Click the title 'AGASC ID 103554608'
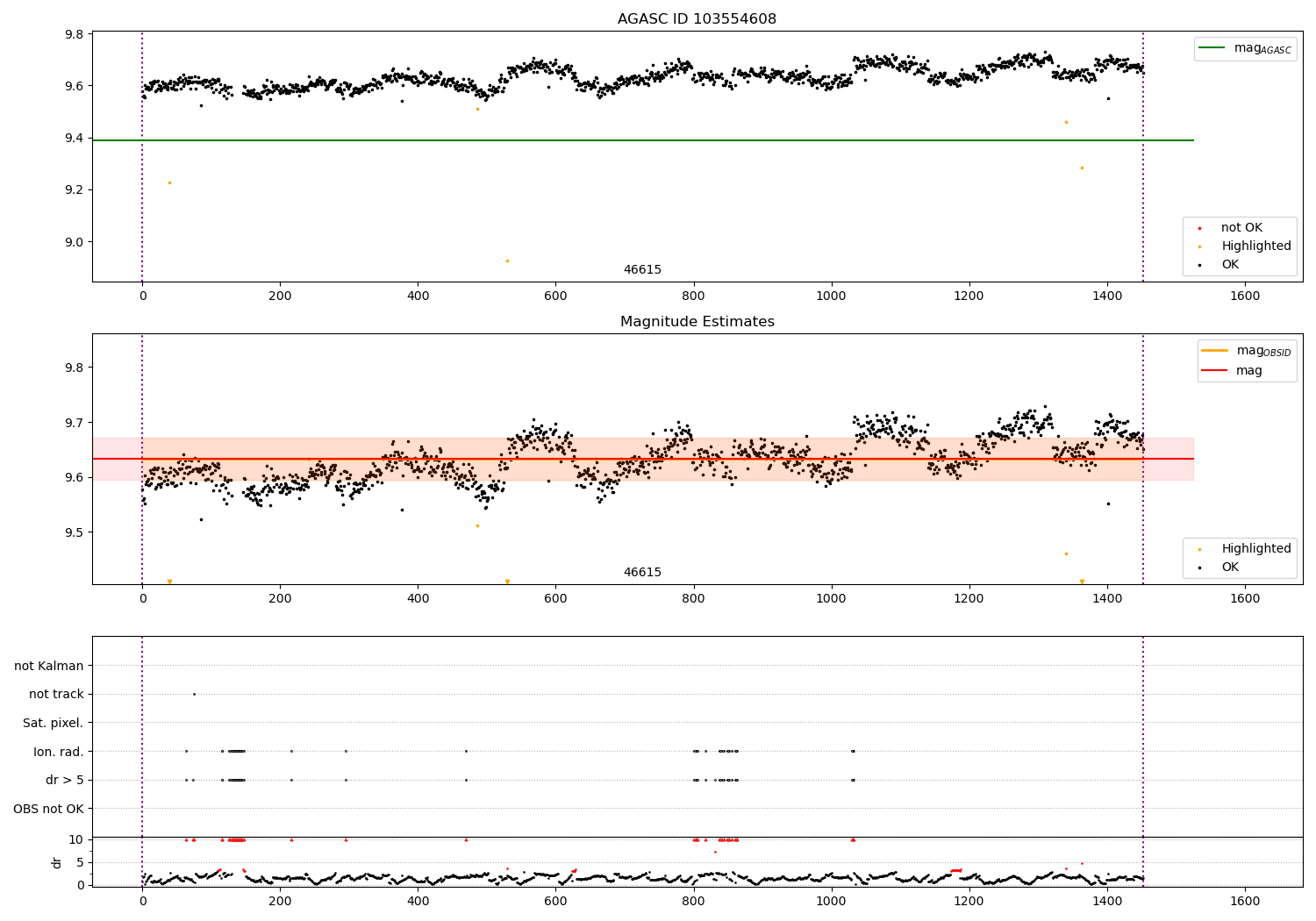The image size is (1316, 921). (x=697, y=18)
